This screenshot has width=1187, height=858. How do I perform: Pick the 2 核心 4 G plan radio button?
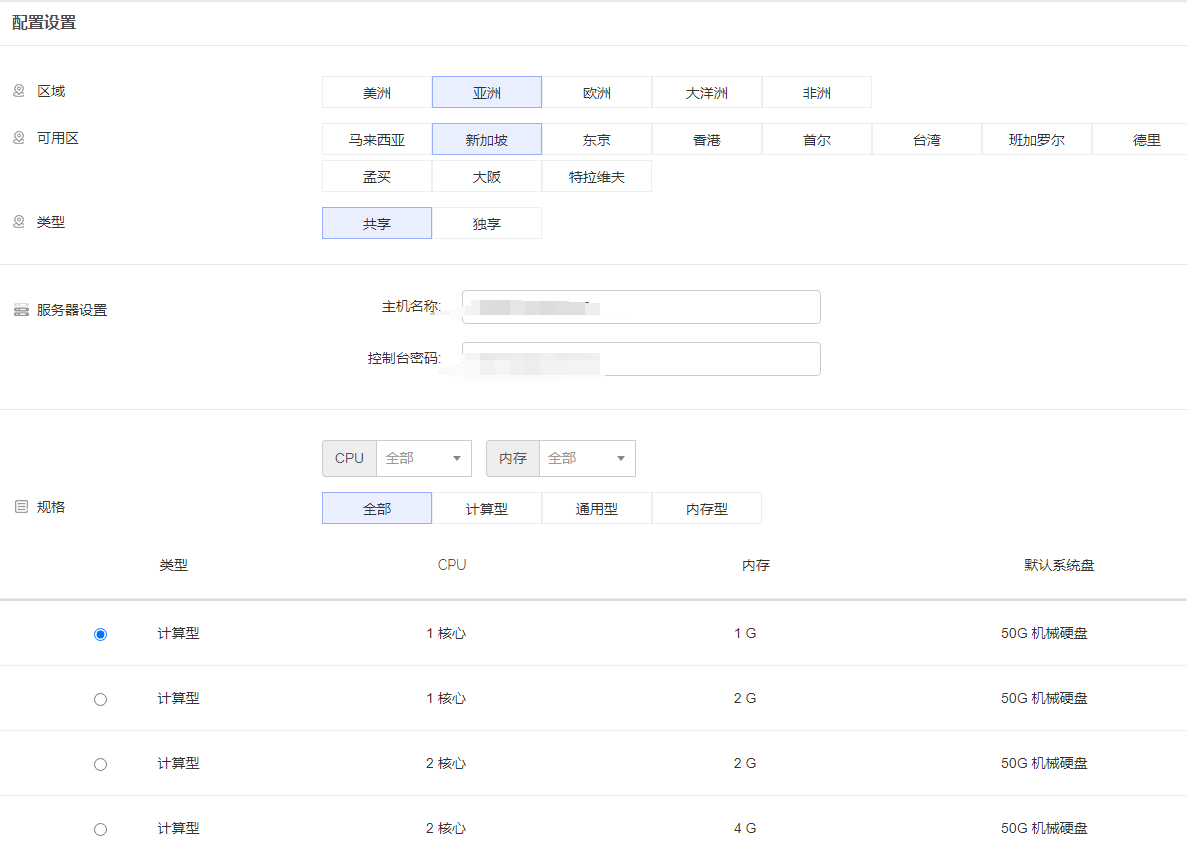pyautogui.click(x=100, y=829)
